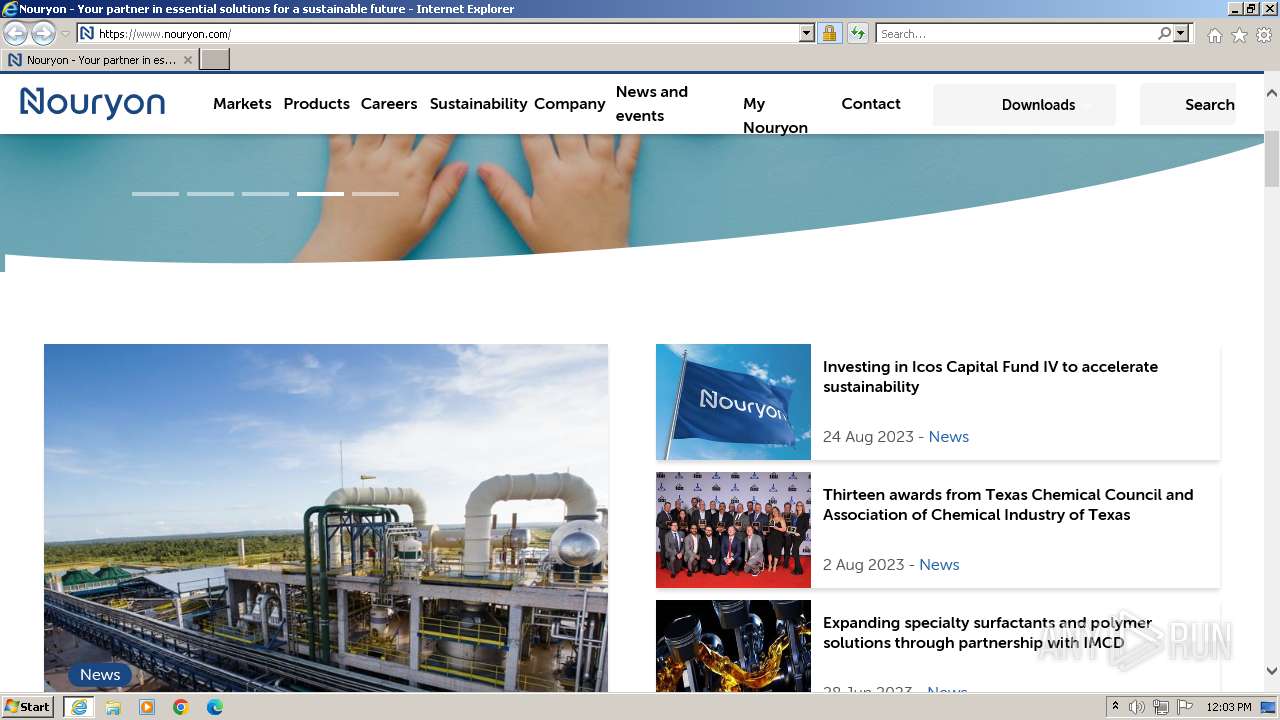This screenshot has height=720, width=1280.
Task: Select the active fourth carousel indicator
Action: tap(320, 194)
